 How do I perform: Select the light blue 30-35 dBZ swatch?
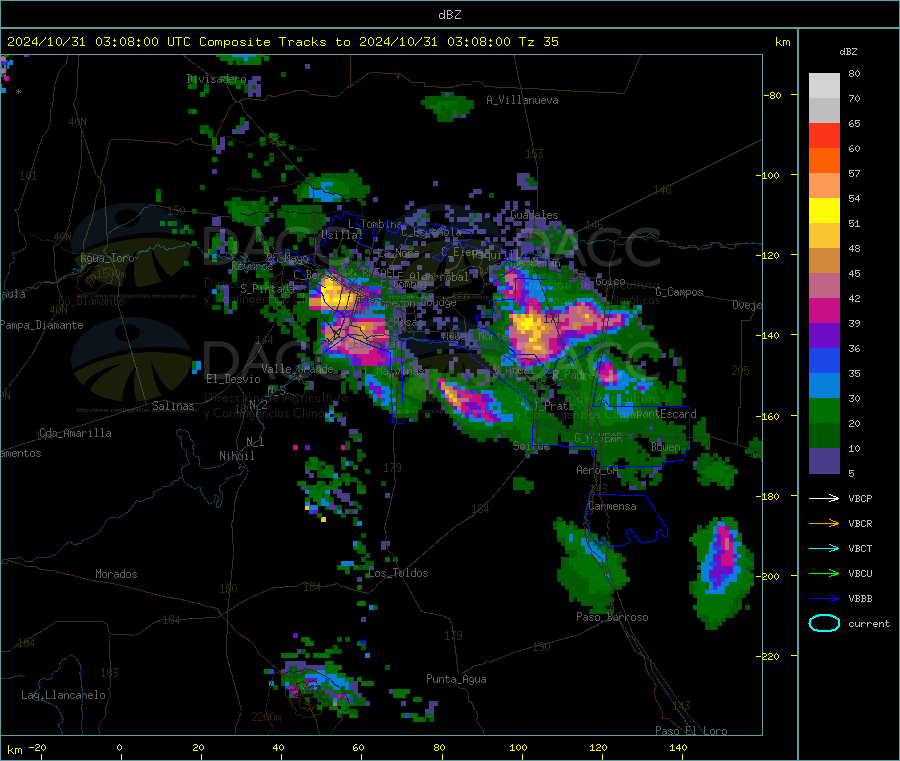(x=824, y=386)
